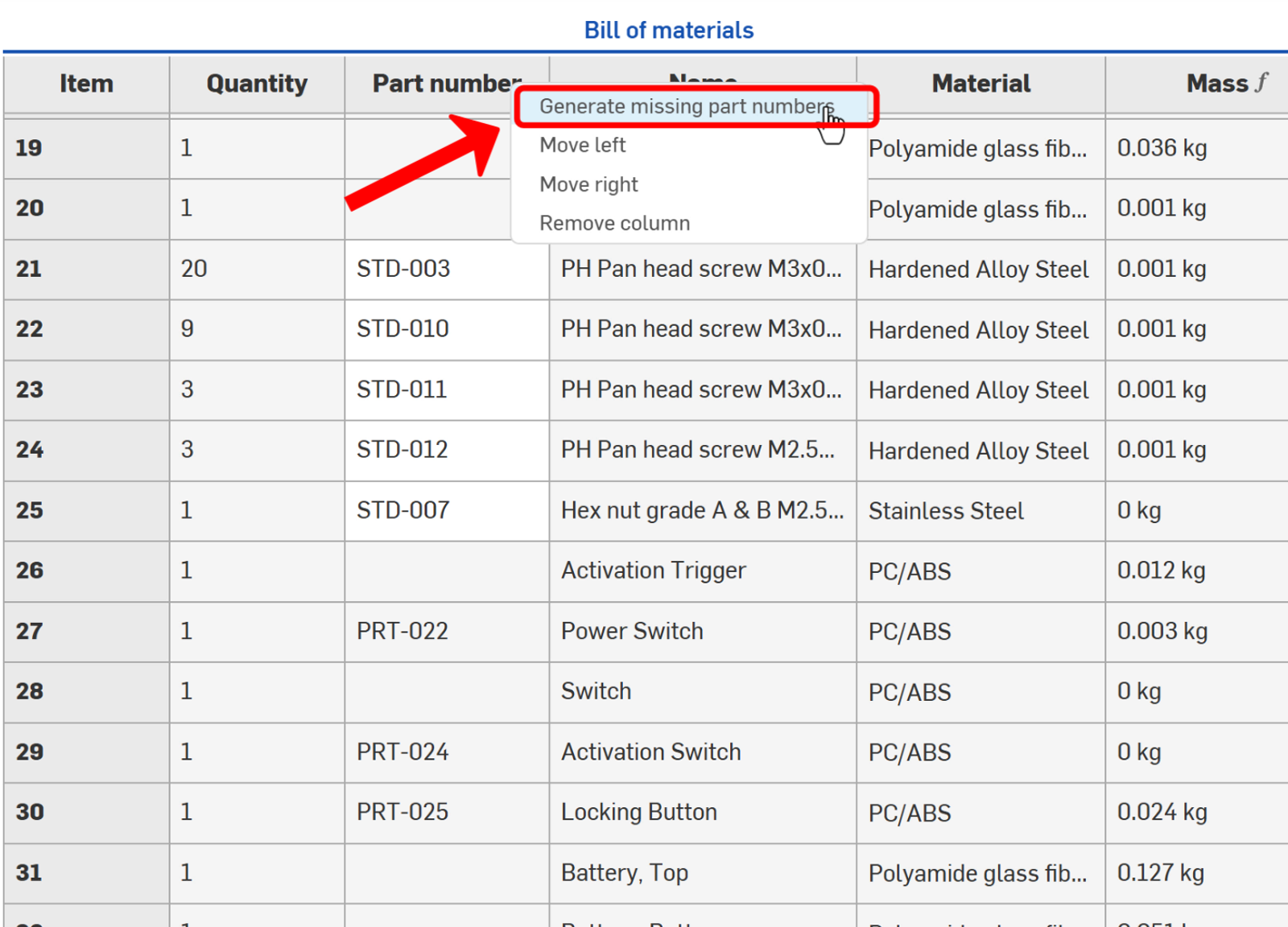This screenshot has height=927, width=1288.
Task: Choose 'Remove column' from the context menu
Action: pos(614,223)
